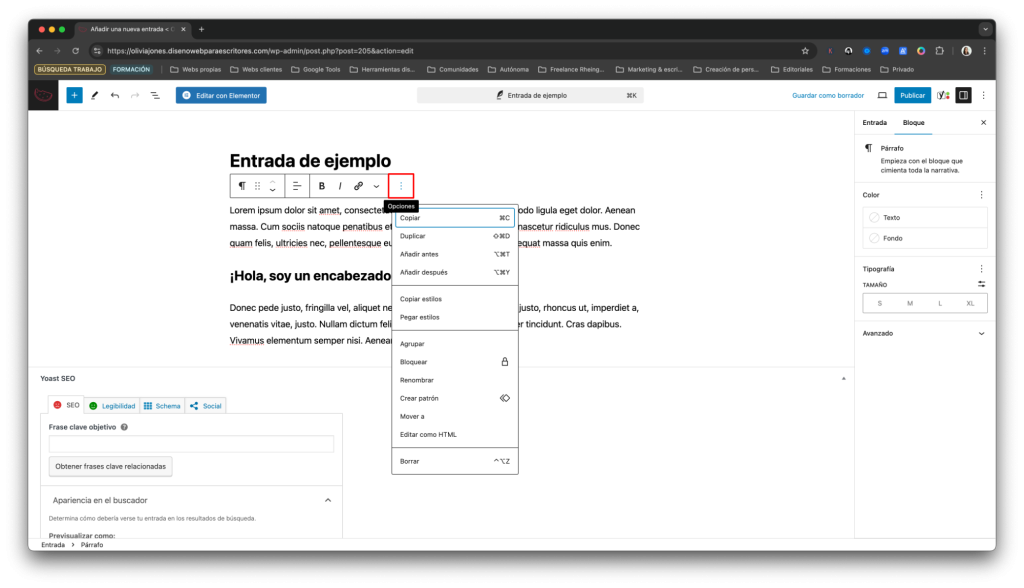Click the undo arrow in top toolbar
The height and width of the screenshot is (588, 1024).
point(115,95)
